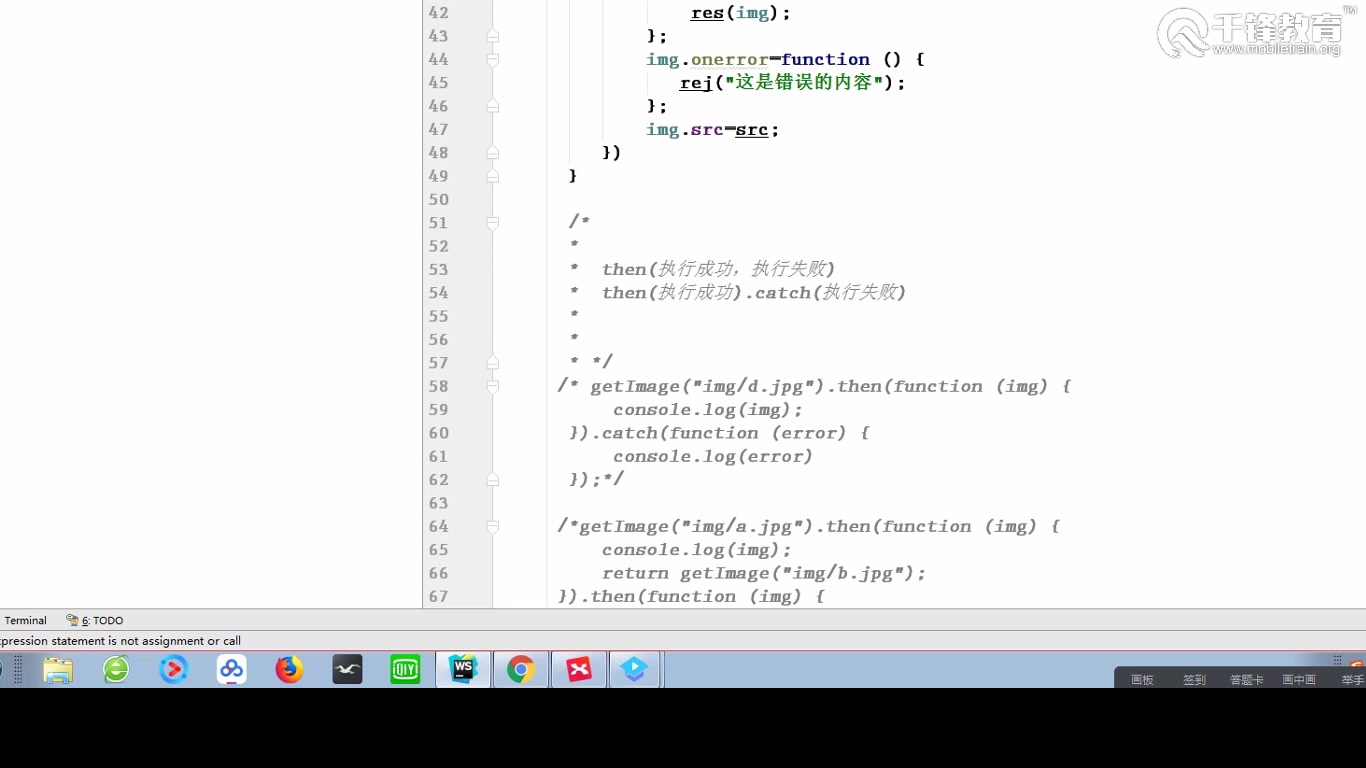Image resolution: width=1366 pixels, height=768 pixels.
Task: Place cursor on 'res(img);' at line 42
Action: pyautogui.click(x=740, y=13)
